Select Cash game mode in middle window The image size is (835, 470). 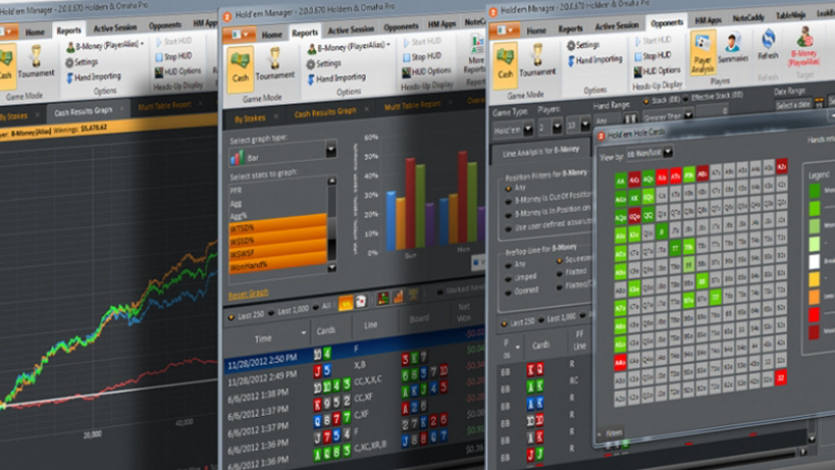click(x=240, y=69)
